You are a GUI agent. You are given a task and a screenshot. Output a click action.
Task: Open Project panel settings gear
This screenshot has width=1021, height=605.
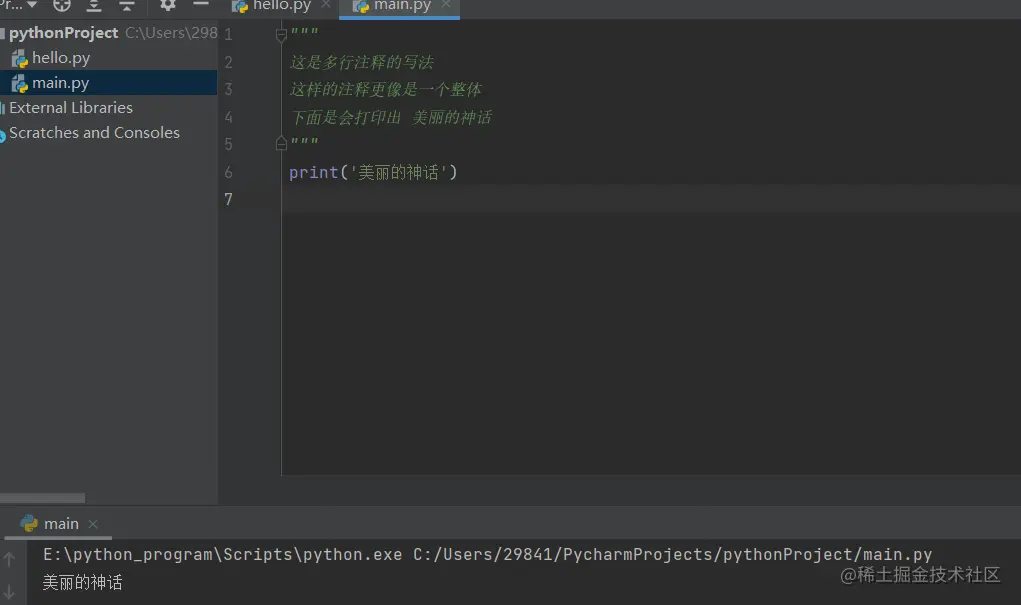(x=167, y=6)
